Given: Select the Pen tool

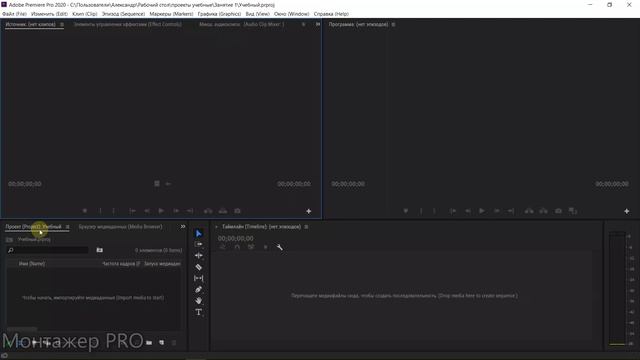Looking at the screenshot, I should tap(199, 289).
